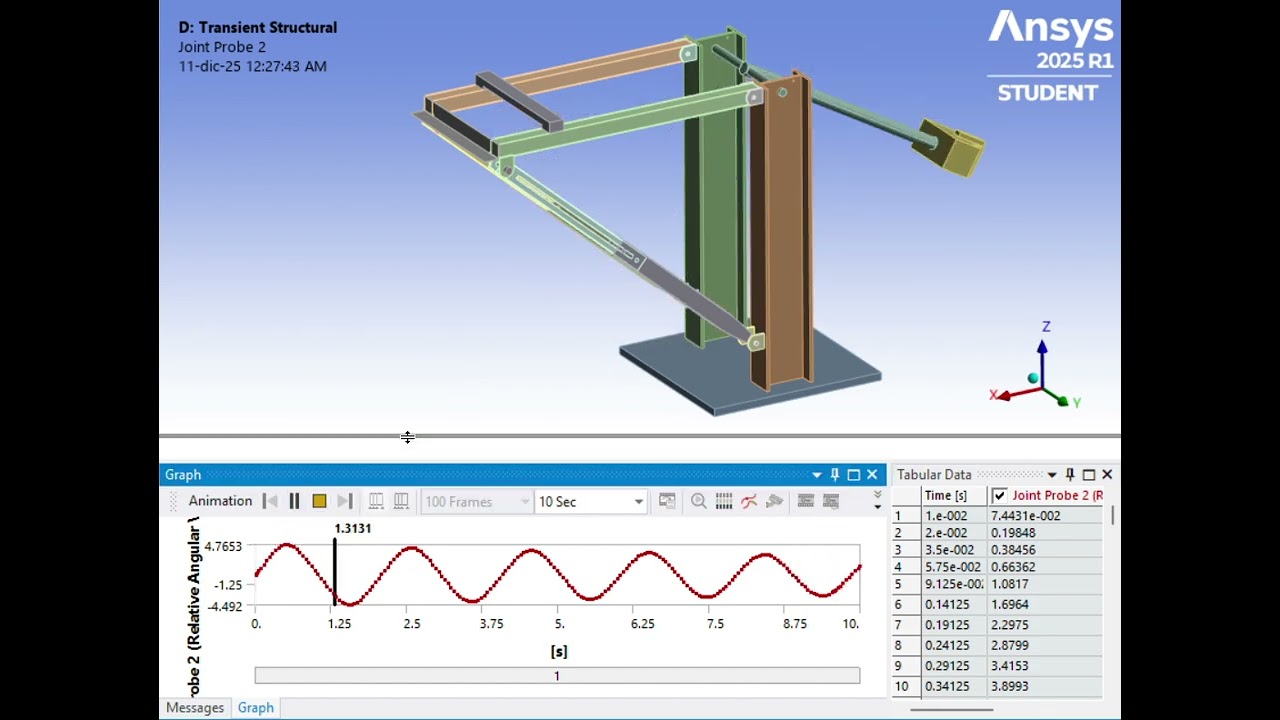The width and height of the screenshot is (1280, 720).
Task: Click the Joint Probe 2 column header label
Action: (1057, 496)
